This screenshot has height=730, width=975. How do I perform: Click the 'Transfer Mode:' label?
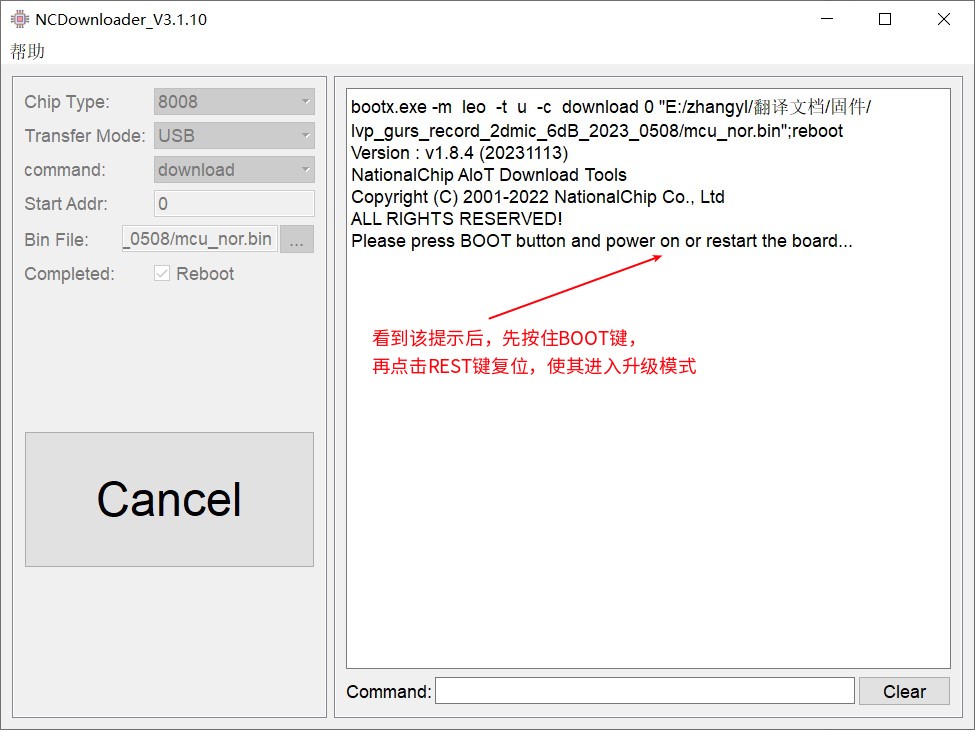click(85, 136)
